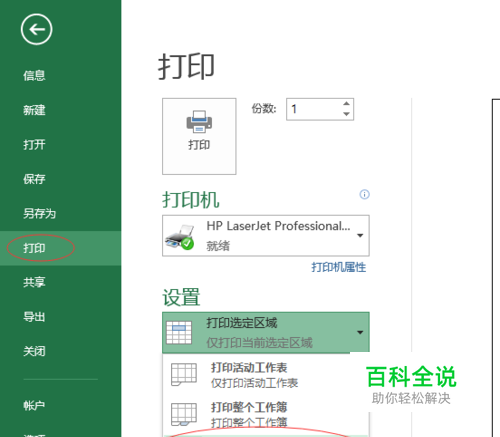Click the entire workbook grid icon

[184, 414]
